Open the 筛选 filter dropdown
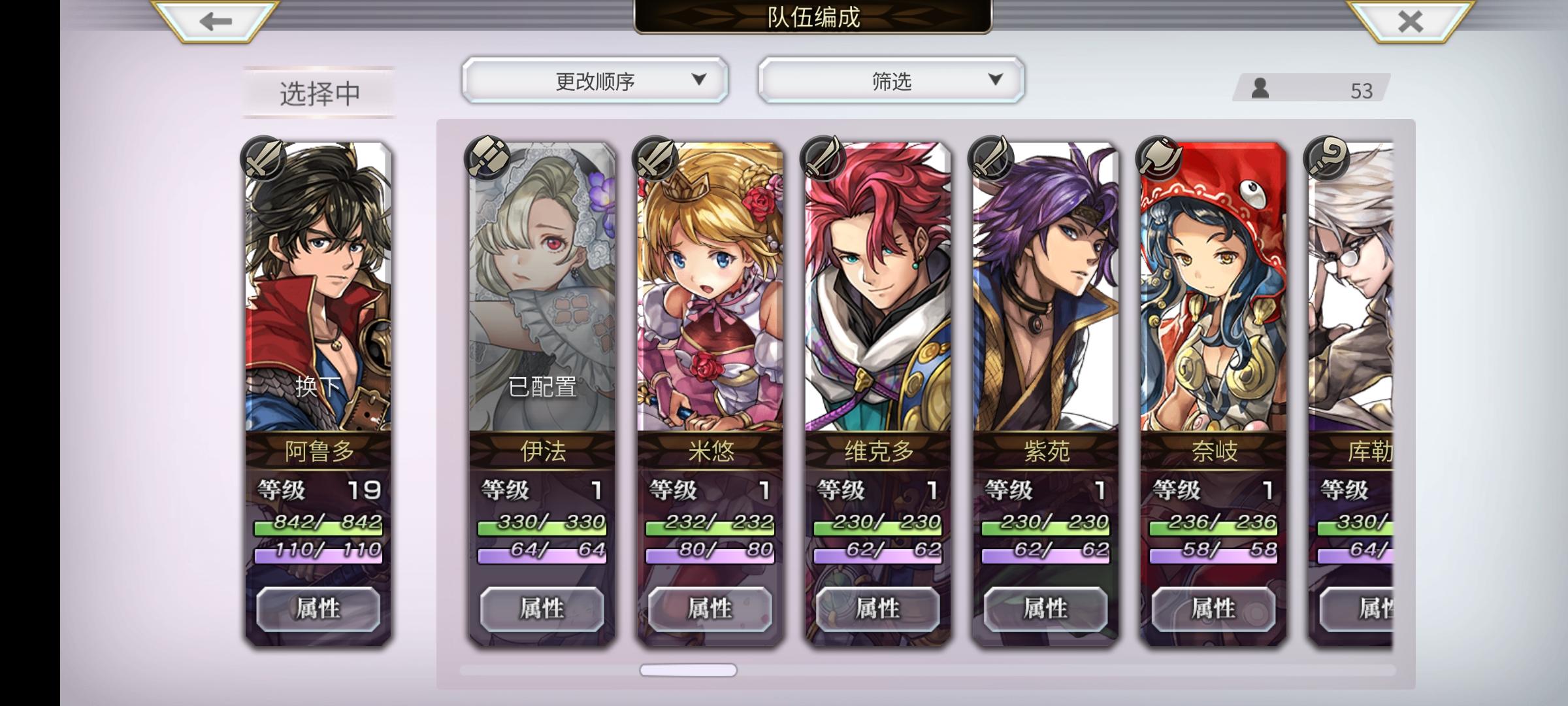Screen dimensions: 1568x706 coord(891,80)
